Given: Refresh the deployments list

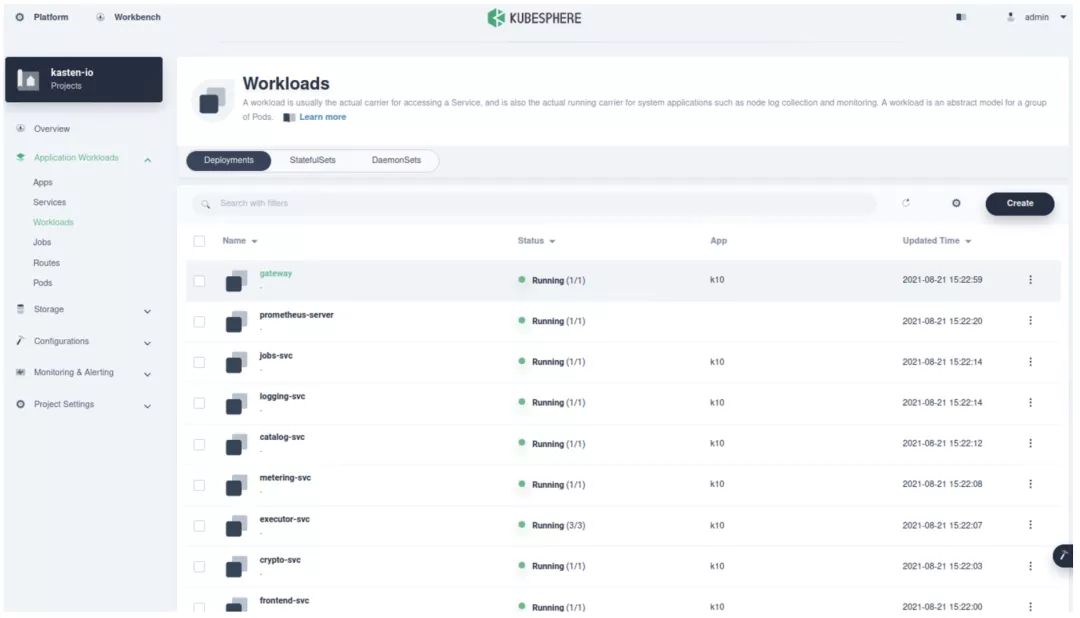Looking at the screenshot, I should point(907,203).
